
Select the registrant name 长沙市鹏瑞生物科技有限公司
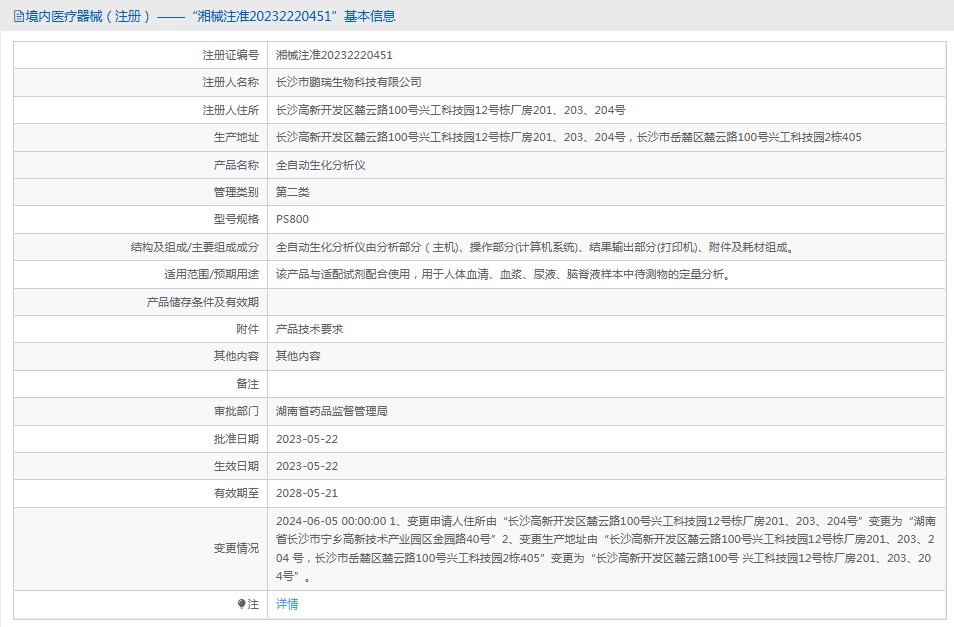click(x=348, y=83)
